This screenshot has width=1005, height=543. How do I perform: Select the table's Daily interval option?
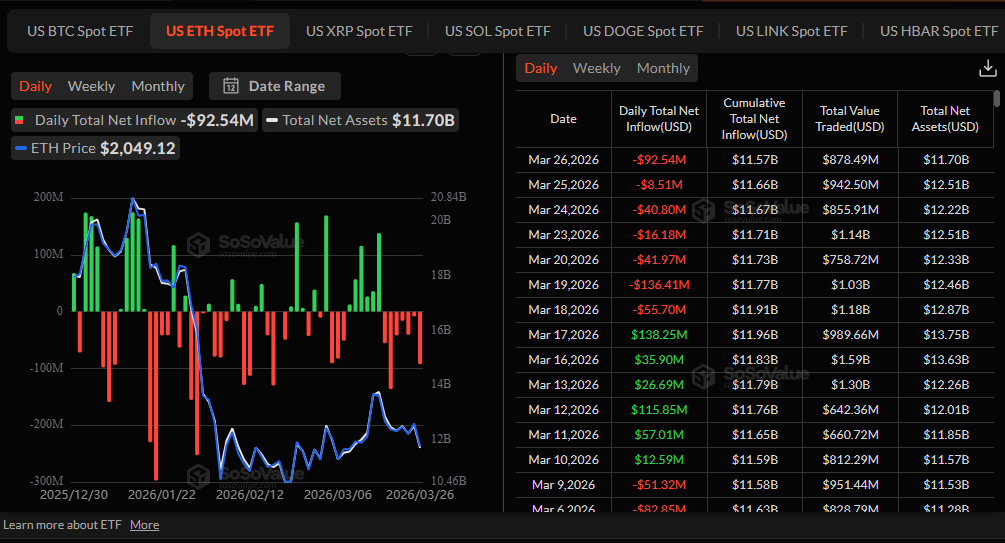pyautogui.click(x=540, y=68)
